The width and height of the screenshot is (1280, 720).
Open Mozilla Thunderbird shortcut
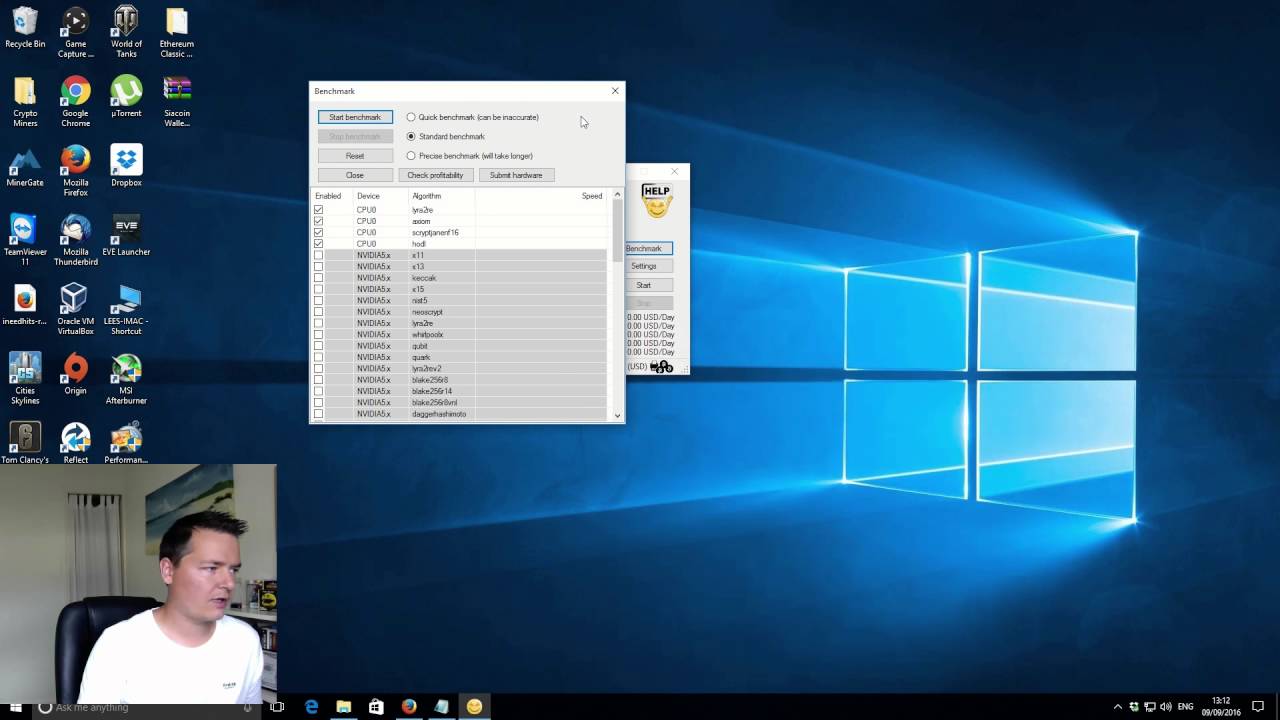point(75,240)
